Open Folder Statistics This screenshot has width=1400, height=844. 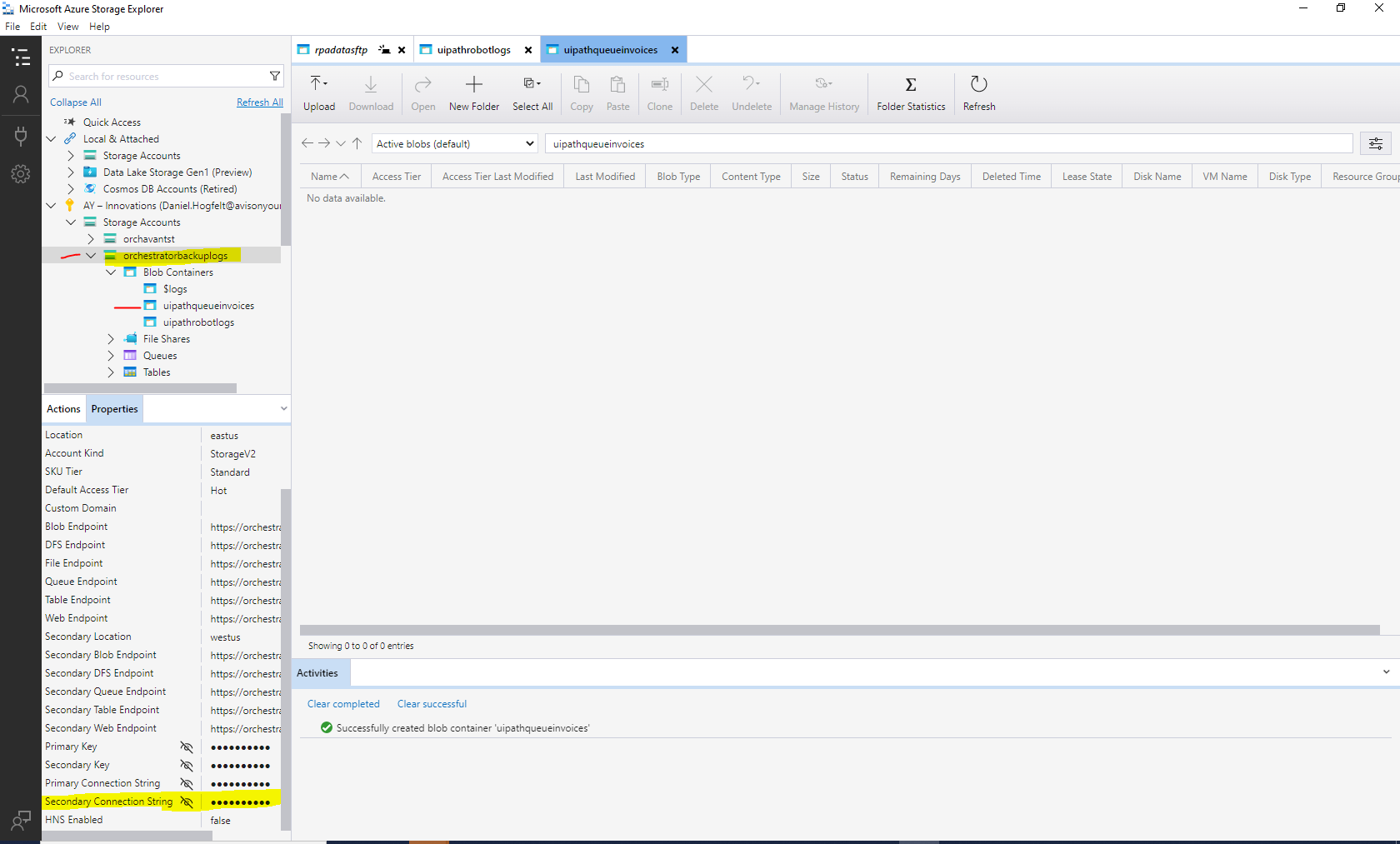pos(911,92)
